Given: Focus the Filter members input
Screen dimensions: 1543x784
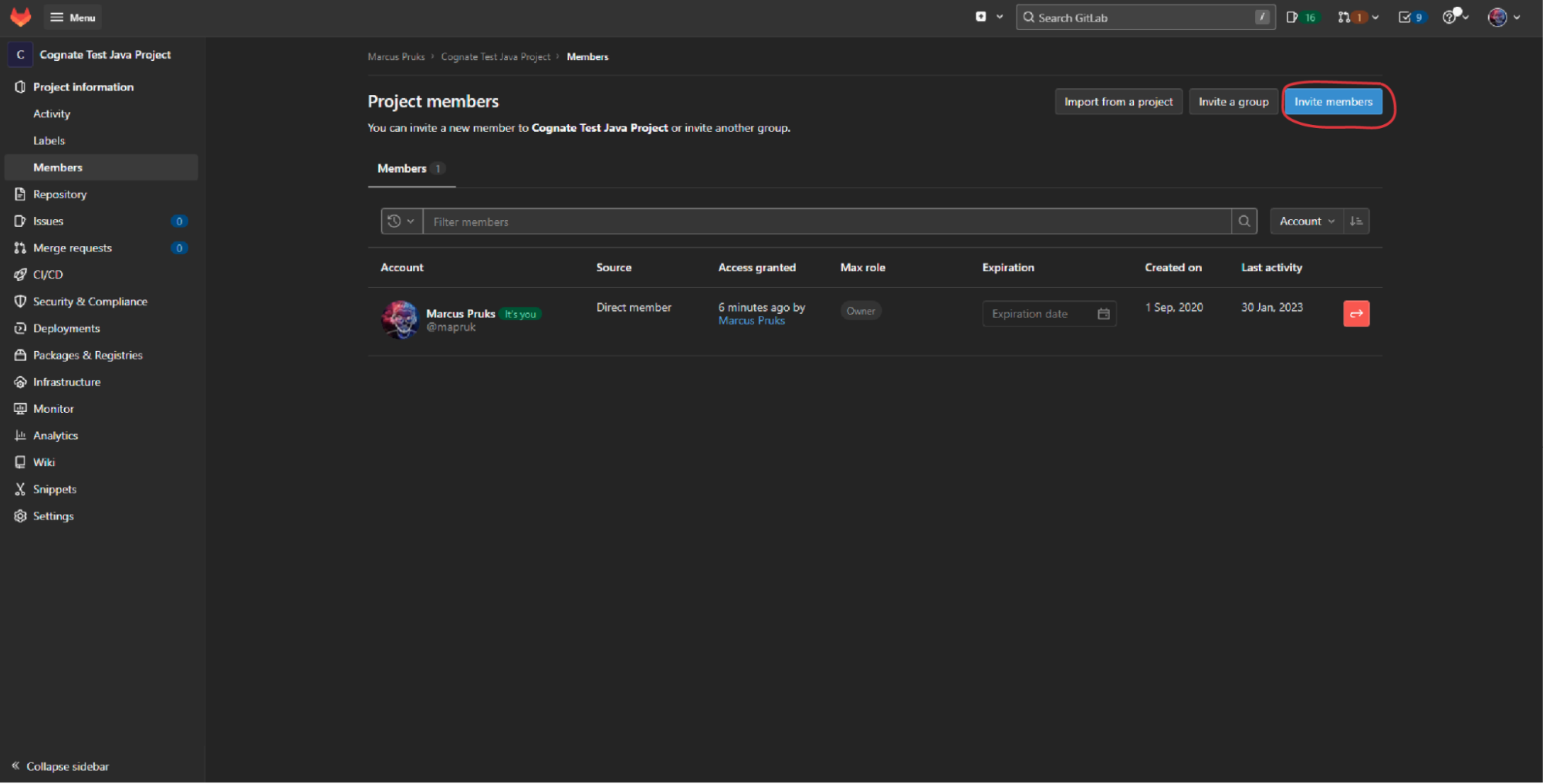Looking at the screenshot, I should [x=827, y=221].
